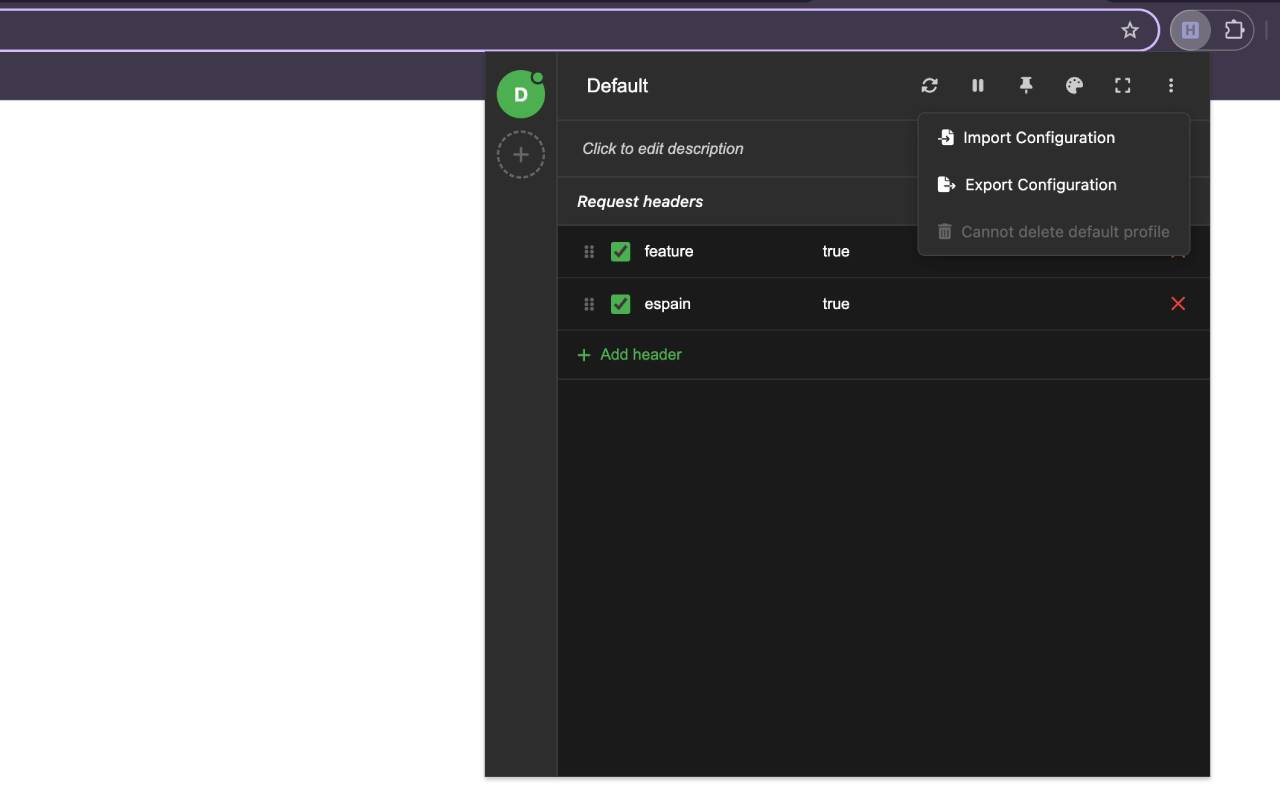The height and width of the screenshot is (800, 1280).
Task: Click the refresh/reload icon in ModHeader toolbar
Action: [929, 86]
